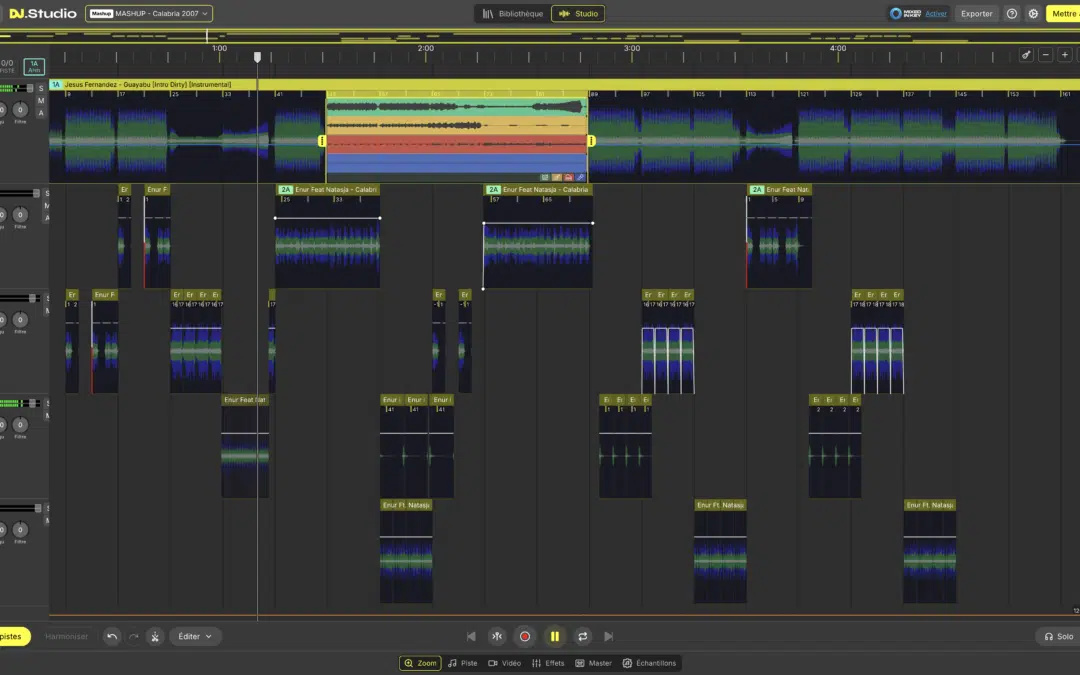Adjust the first track volume fader
This screenshot has width=1080, height=675.
(30, 88)
